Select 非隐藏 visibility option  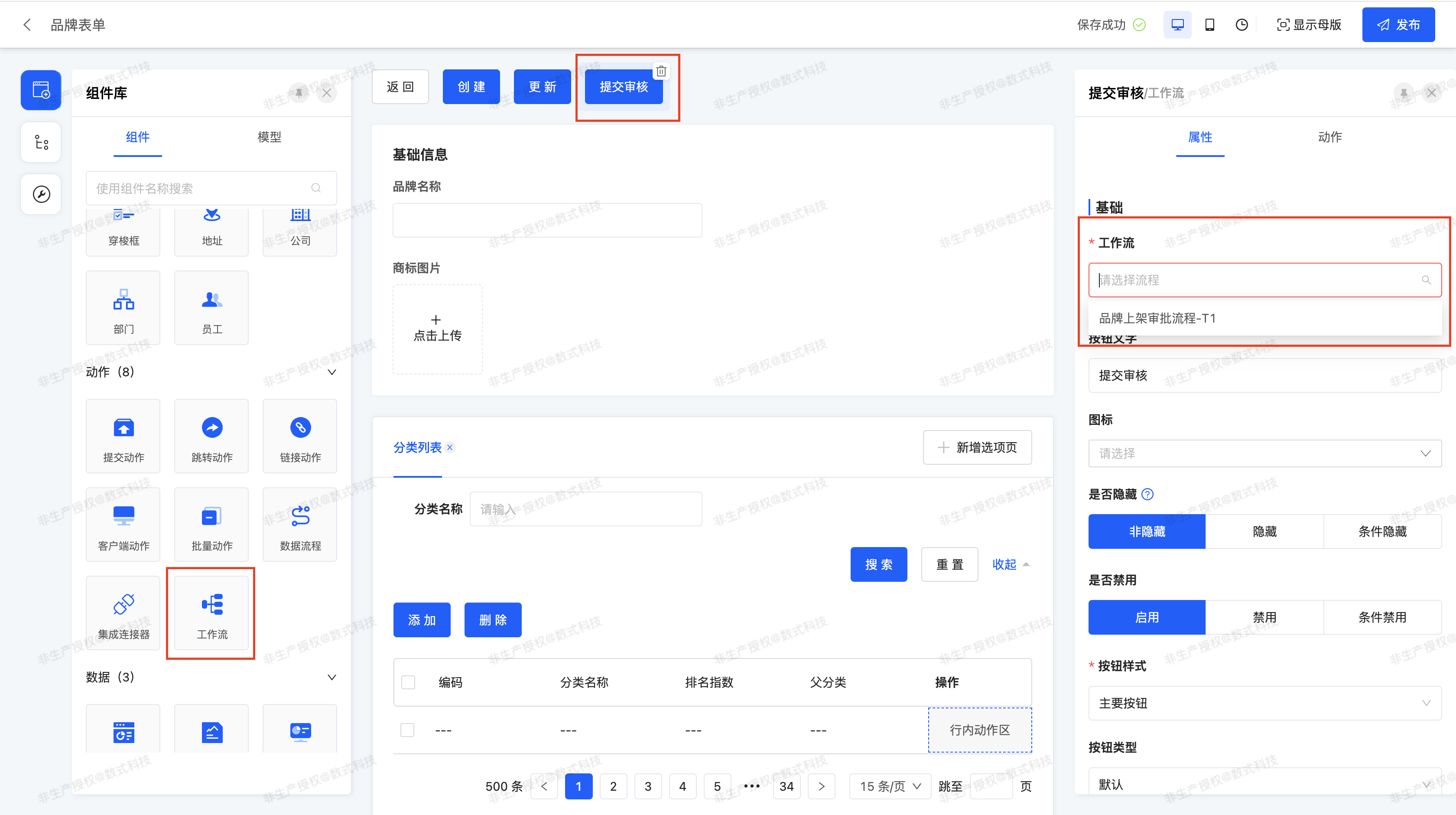pos(1147,531)
